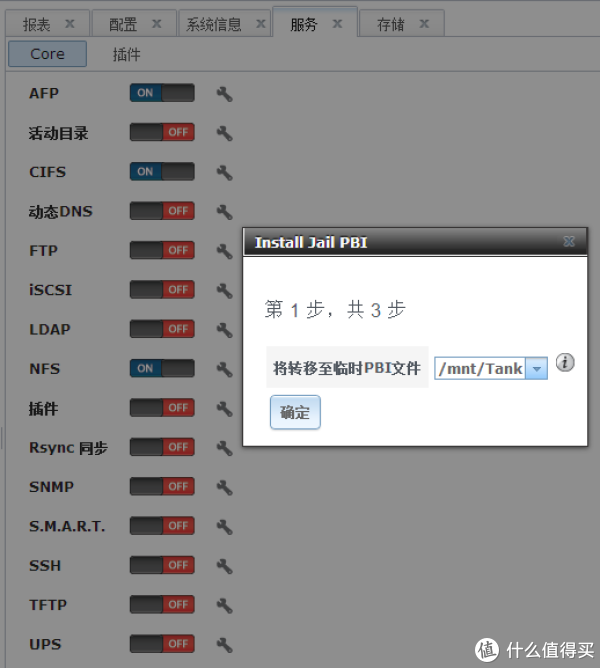Open NFS configuration wrench icon

click(x=224, y=369)
